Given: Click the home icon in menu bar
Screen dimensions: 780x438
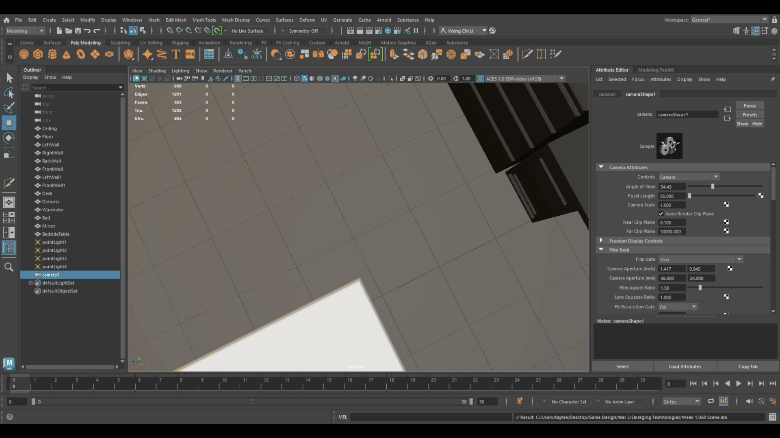Looking at the screenshot, I should tap(7, 19).
